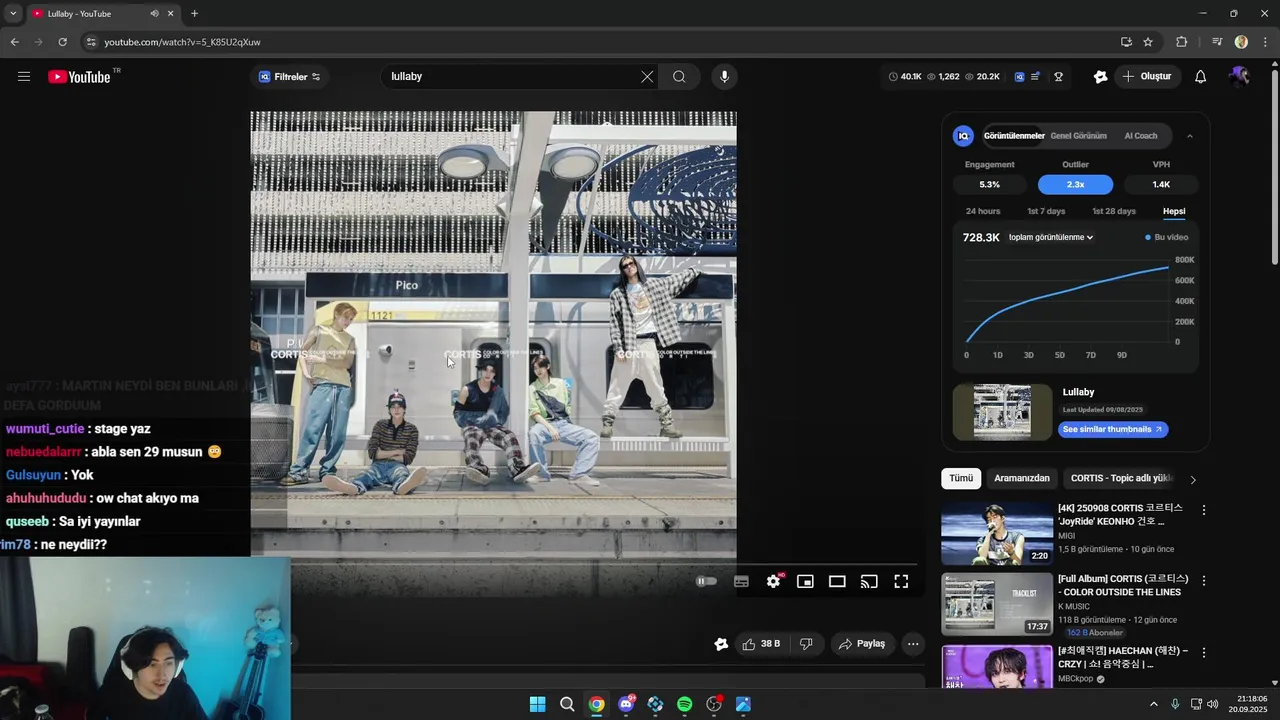Open Discord from the taskbar
Screen dimensions: 1280x720
(x=626, y=704)
